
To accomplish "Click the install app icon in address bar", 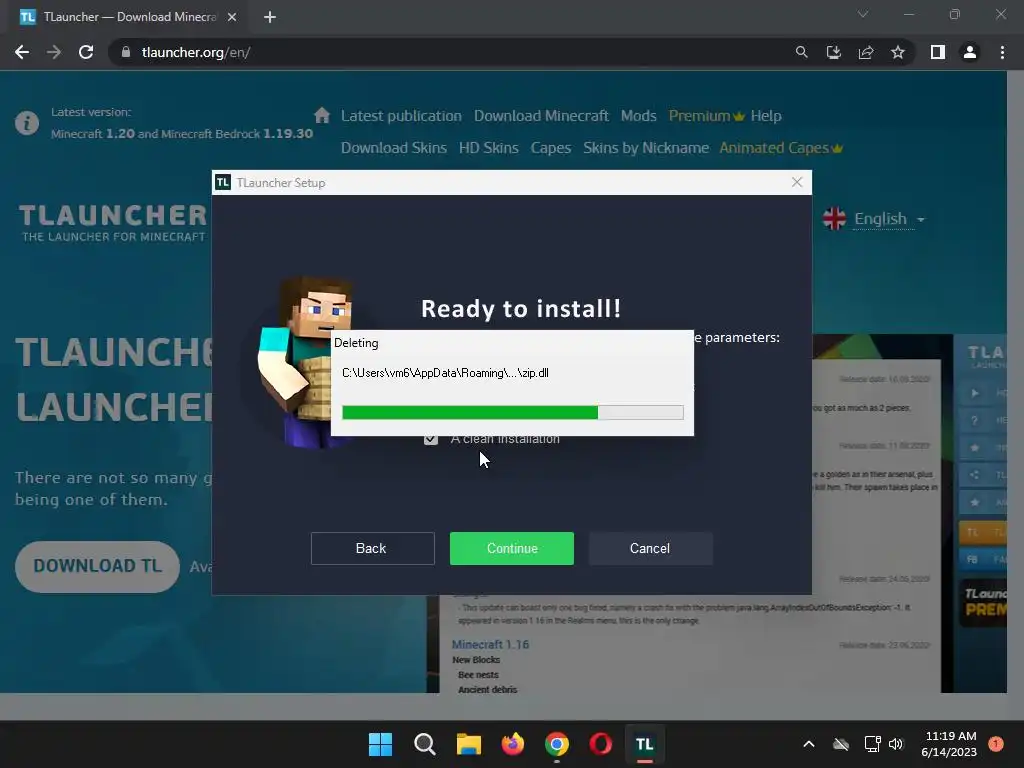I will click(x=833, y=52).
